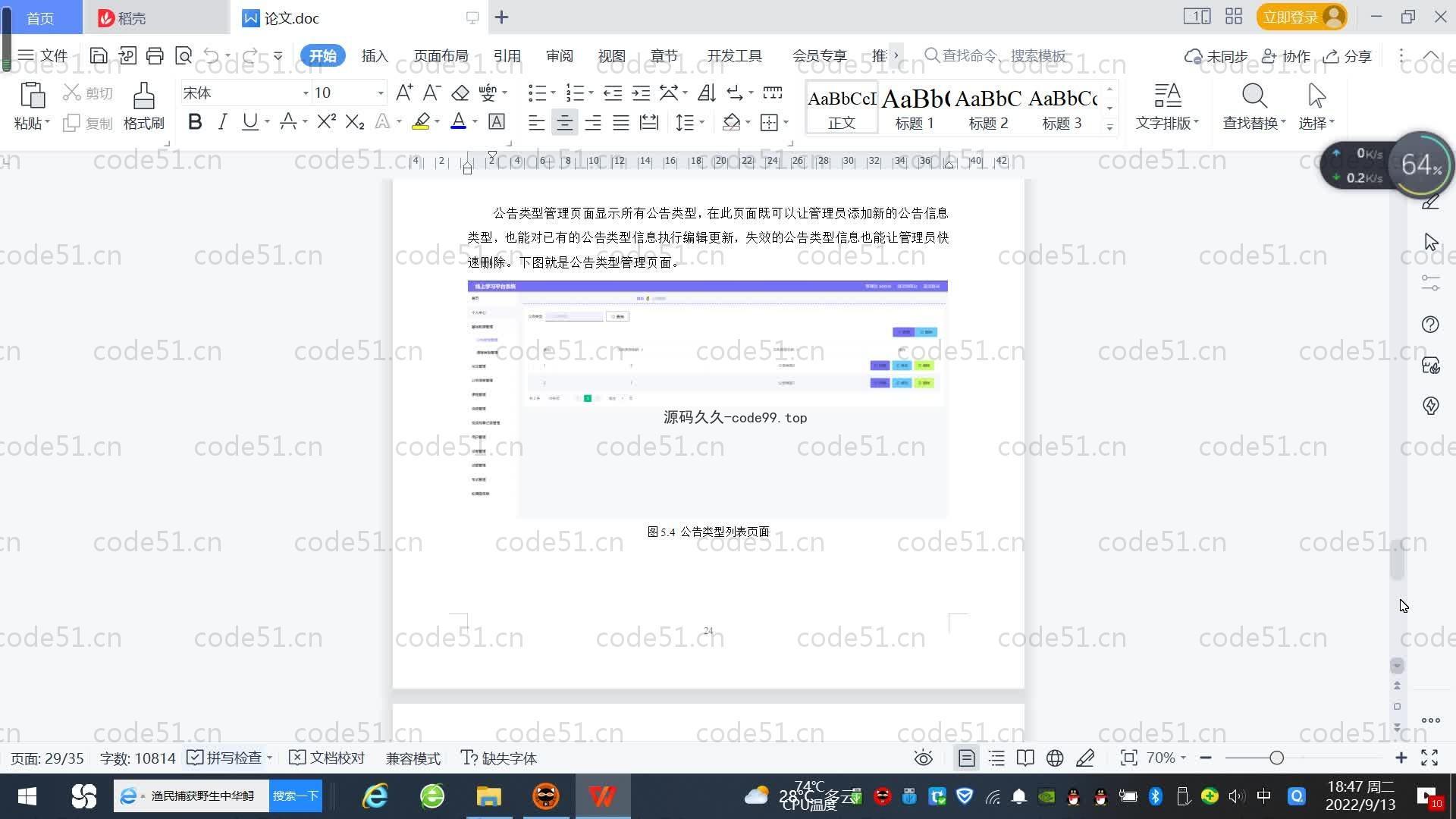Apply superscript formatting
This screenshot has height=819, width=1456.
click(x=326, y=121)
